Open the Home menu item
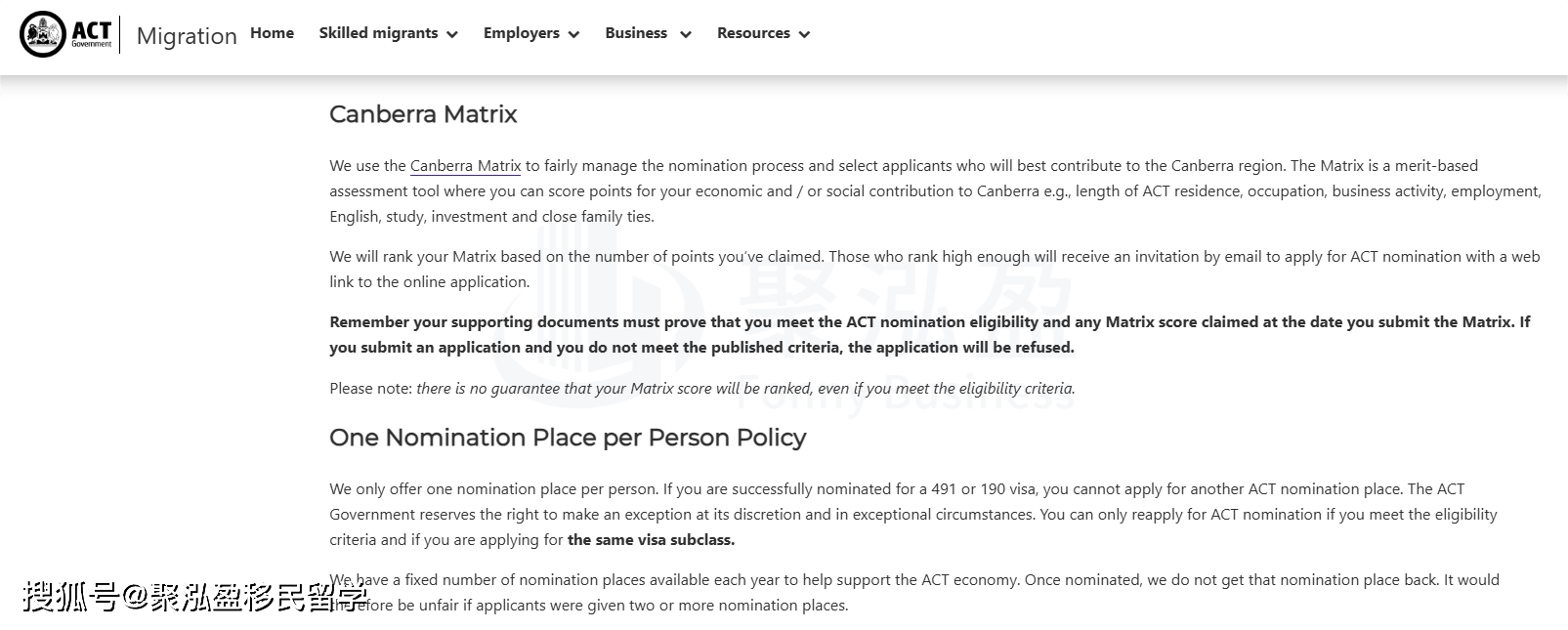Screen dimensions: 1568x630 (272, 33)
